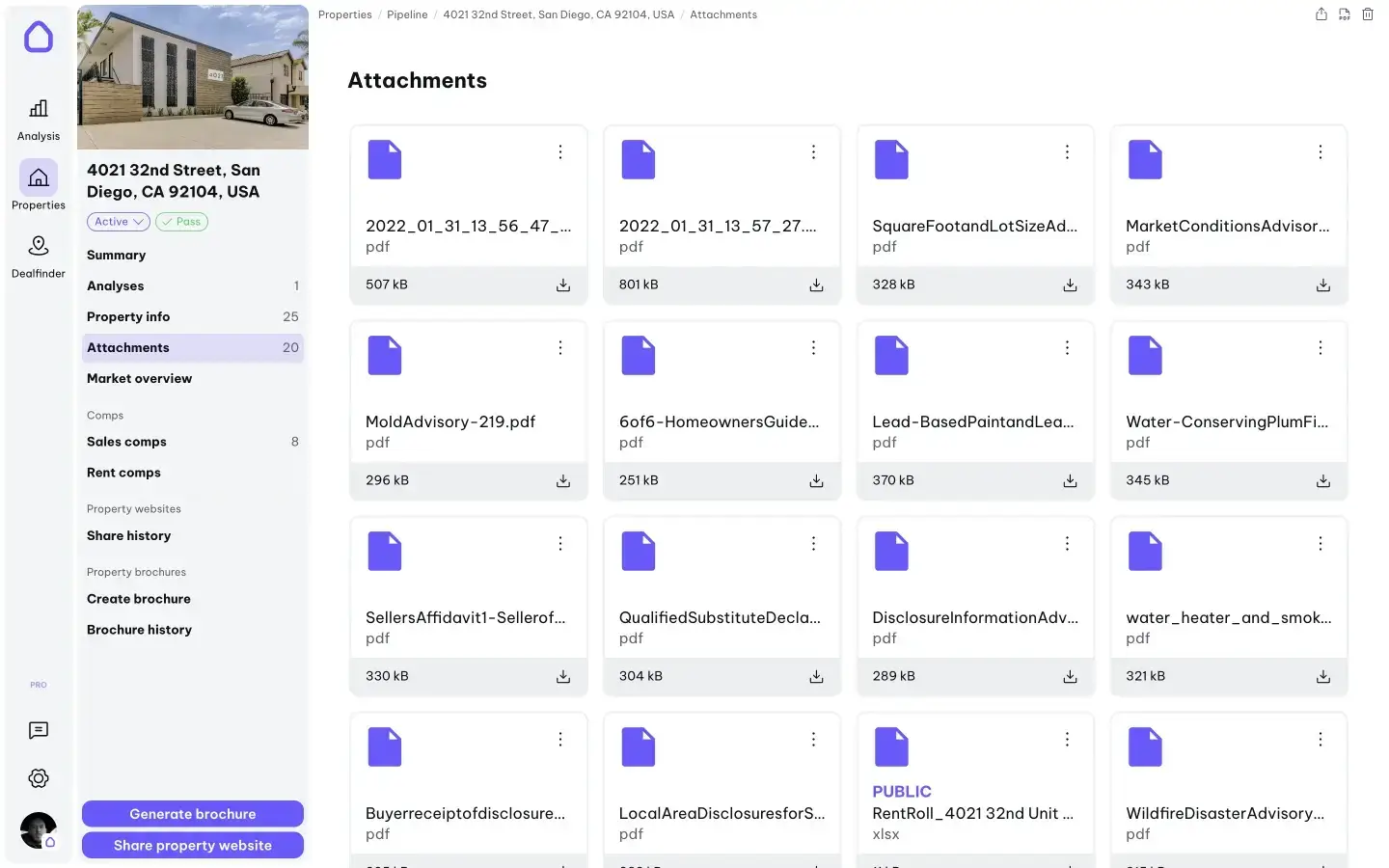Click the app logo at sidebar top
The width and height of the screenshot is (1389, 868).
[x=38, y=37]
